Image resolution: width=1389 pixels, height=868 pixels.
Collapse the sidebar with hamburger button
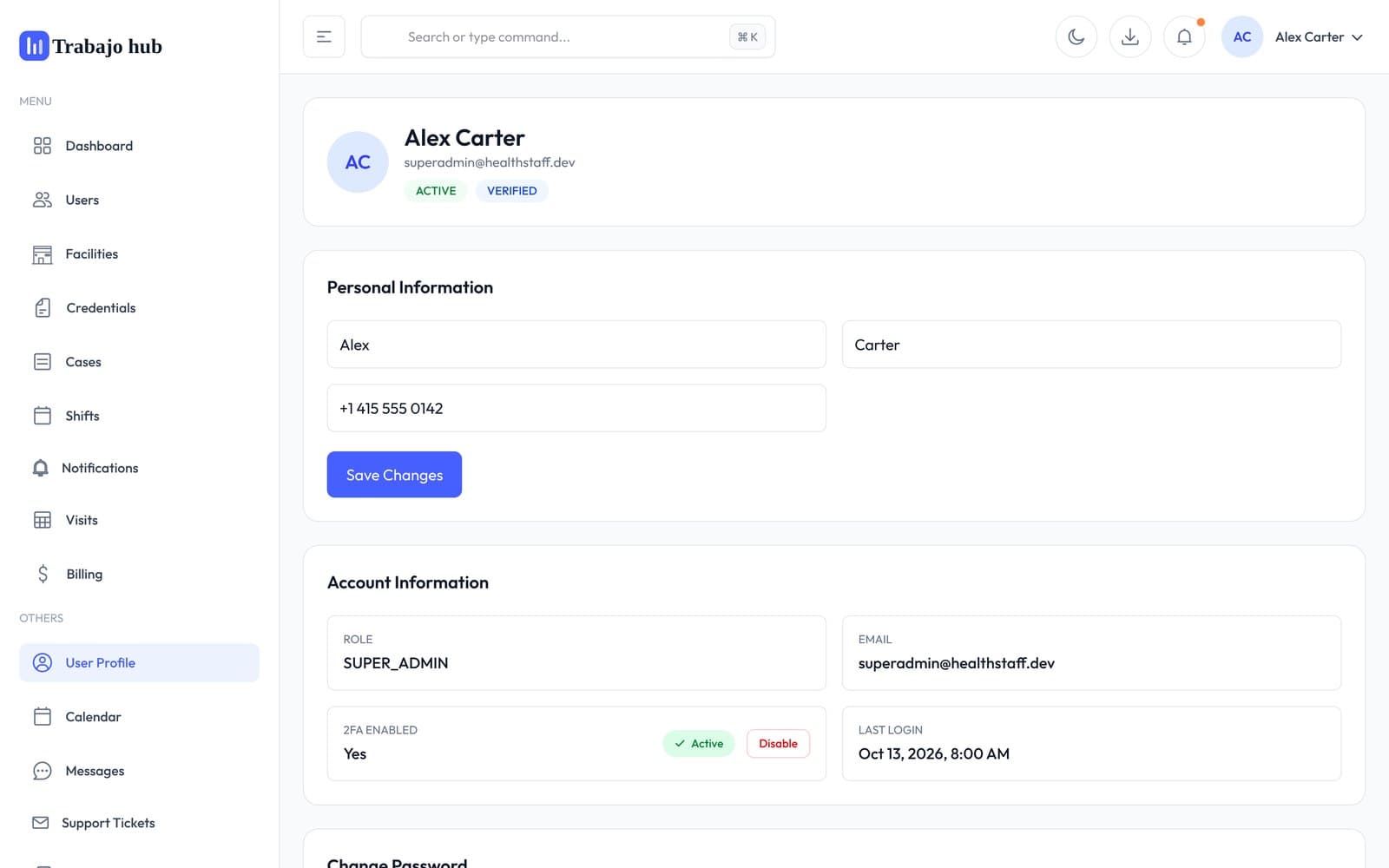324,36
